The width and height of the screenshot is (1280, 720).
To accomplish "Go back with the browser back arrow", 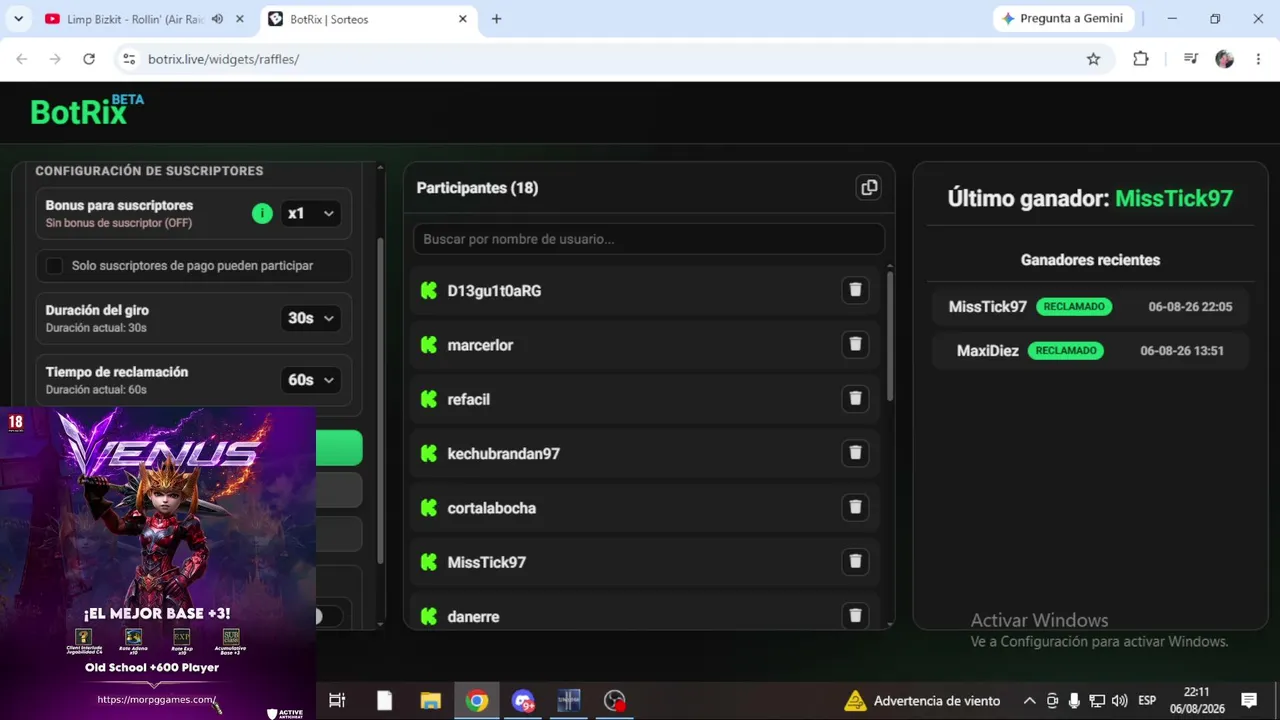I will point(22,59).
